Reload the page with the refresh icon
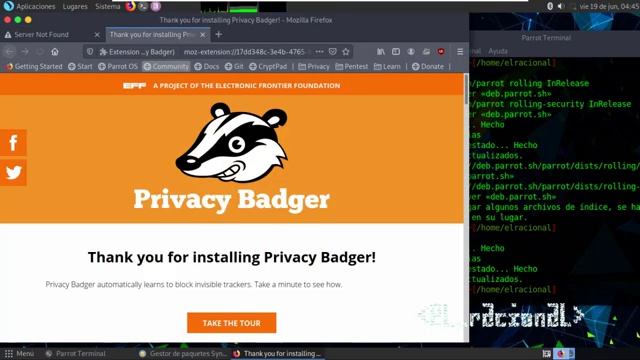Screen dimensions: 640x360 tap(40, 52)
